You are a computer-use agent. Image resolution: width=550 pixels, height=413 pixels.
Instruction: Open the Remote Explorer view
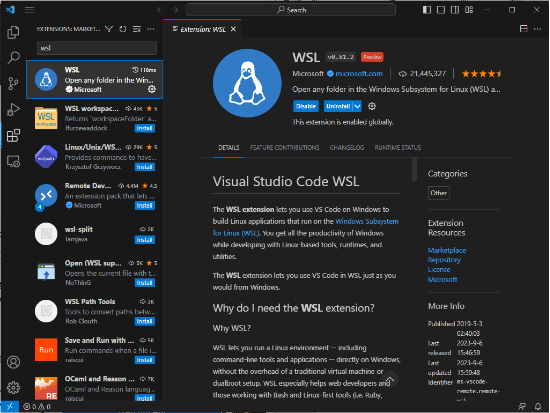13,161
